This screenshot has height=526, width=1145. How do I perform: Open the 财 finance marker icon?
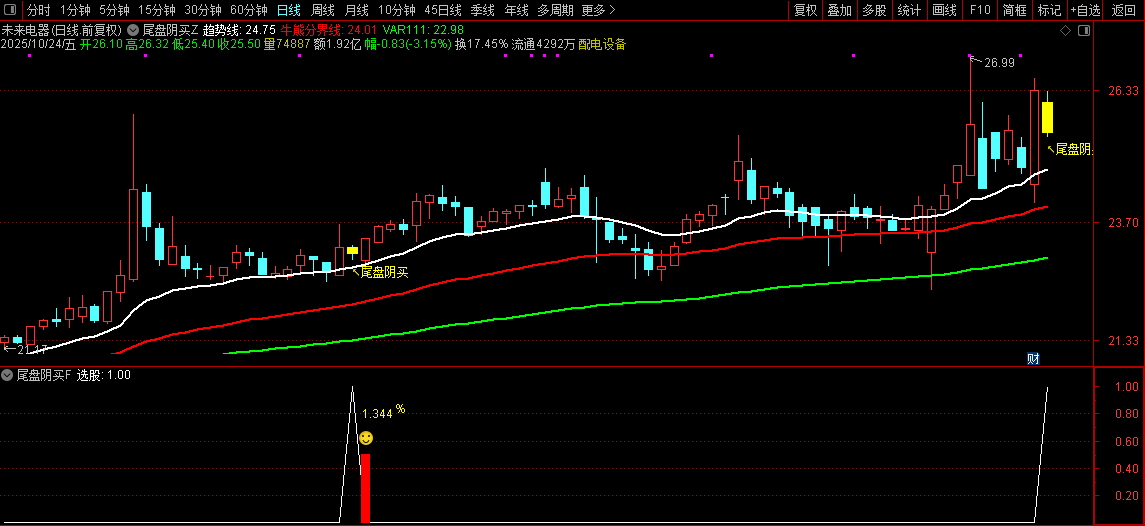[1033, 358]
